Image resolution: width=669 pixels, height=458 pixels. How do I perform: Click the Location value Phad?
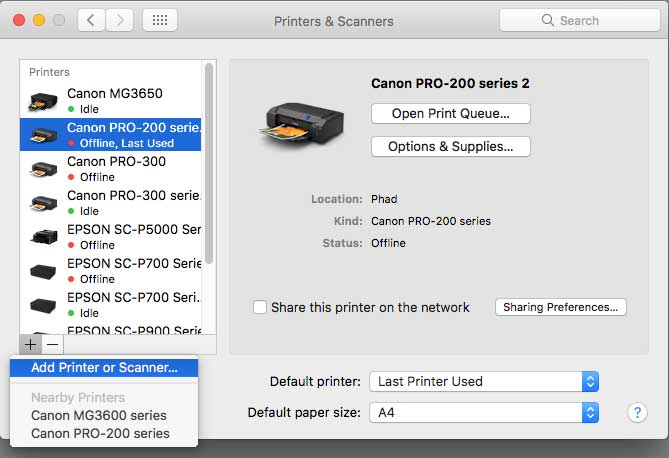pyautogui.click(x=384, y=199)
